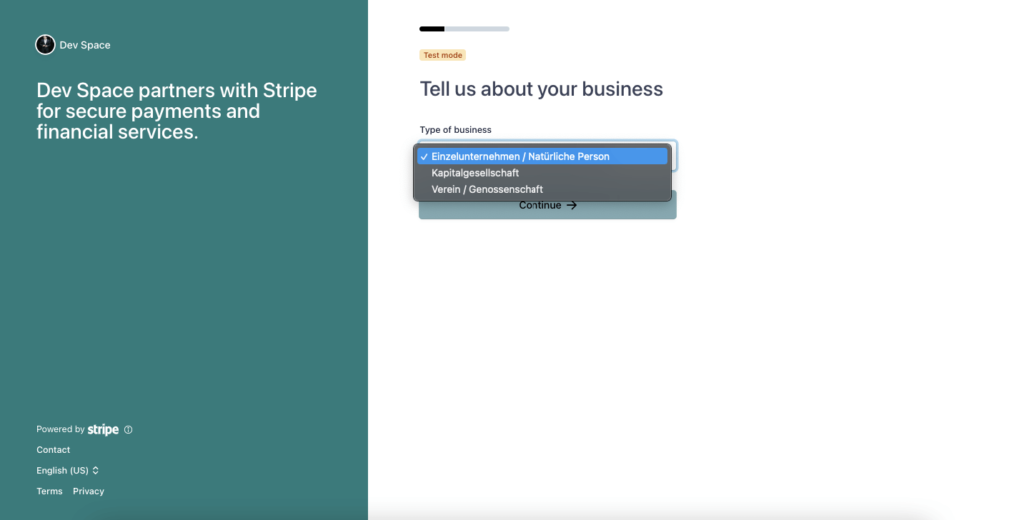This screenshot has height=520, width=1024.
Task: Click the Type of business label
Action: pos(455,129)
